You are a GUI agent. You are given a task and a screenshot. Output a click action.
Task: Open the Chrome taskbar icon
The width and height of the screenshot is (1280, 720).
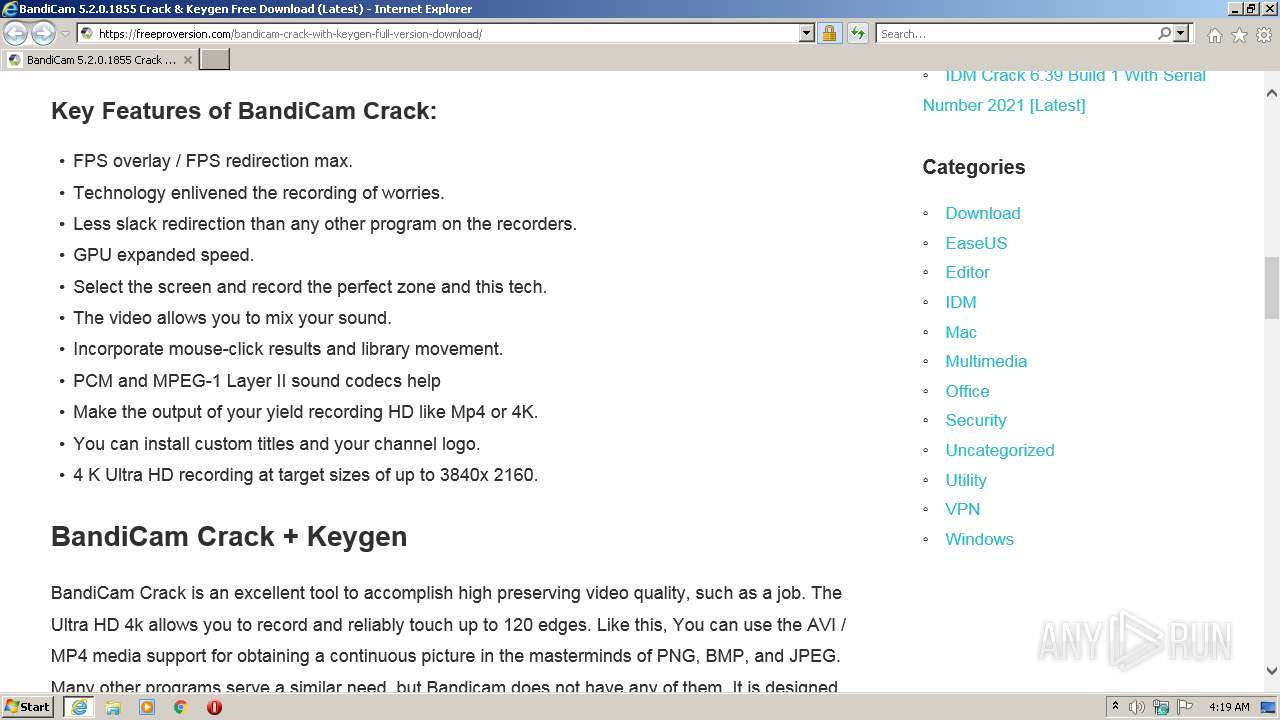pyautogui.click(x=181, y=707)
